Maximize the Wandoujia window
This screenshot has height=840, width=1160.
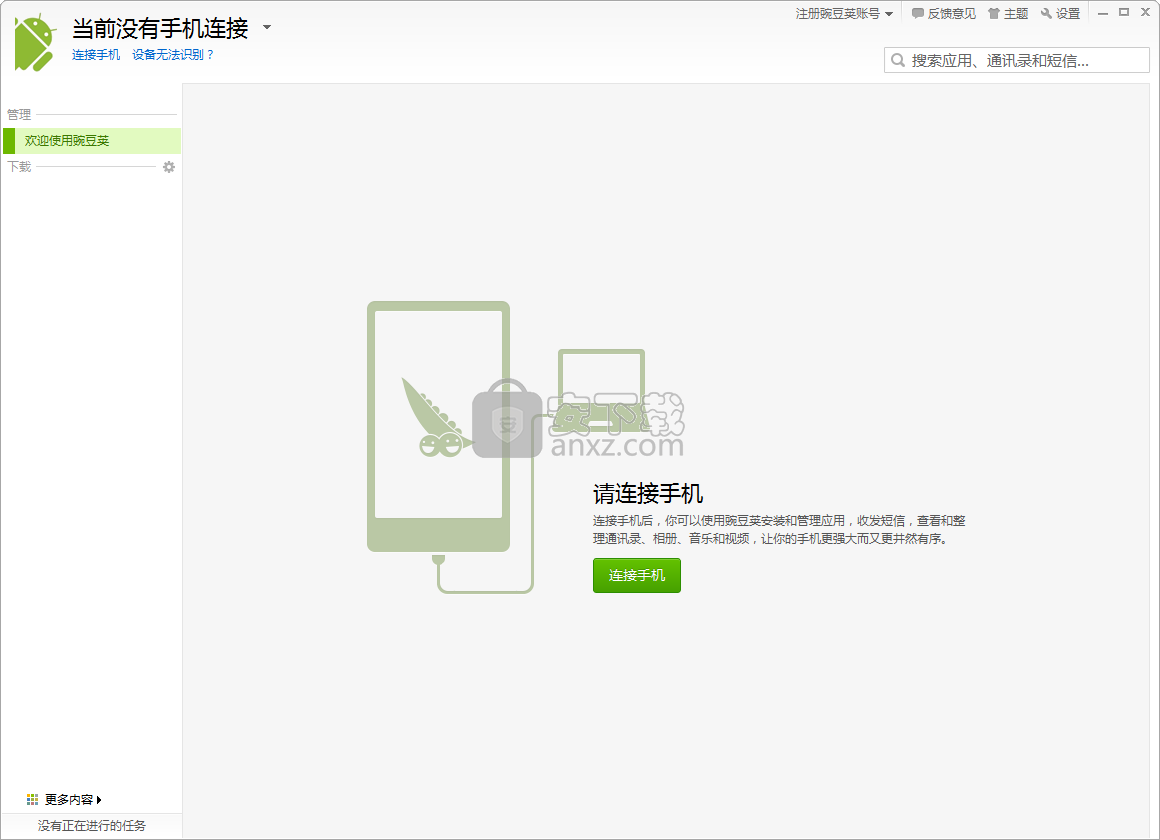pos(1124,13)
